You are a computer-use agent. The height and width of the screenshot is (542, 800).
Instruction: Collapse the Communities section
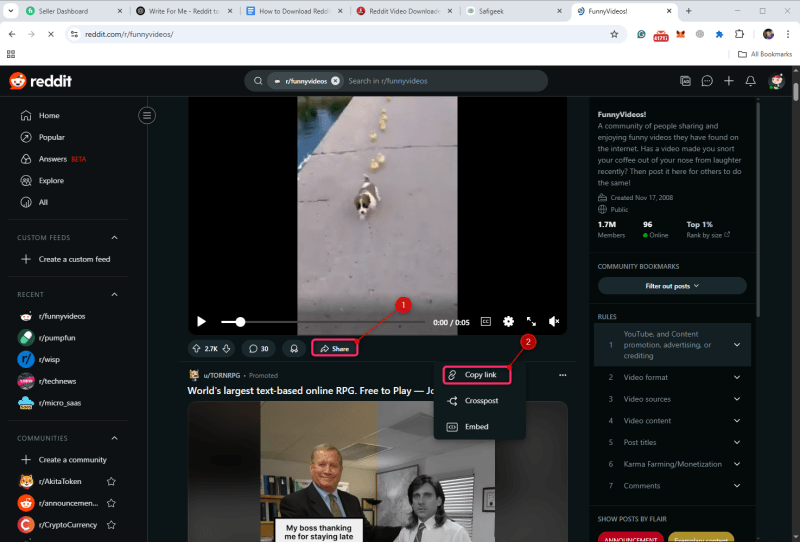(x=114, y=438)
